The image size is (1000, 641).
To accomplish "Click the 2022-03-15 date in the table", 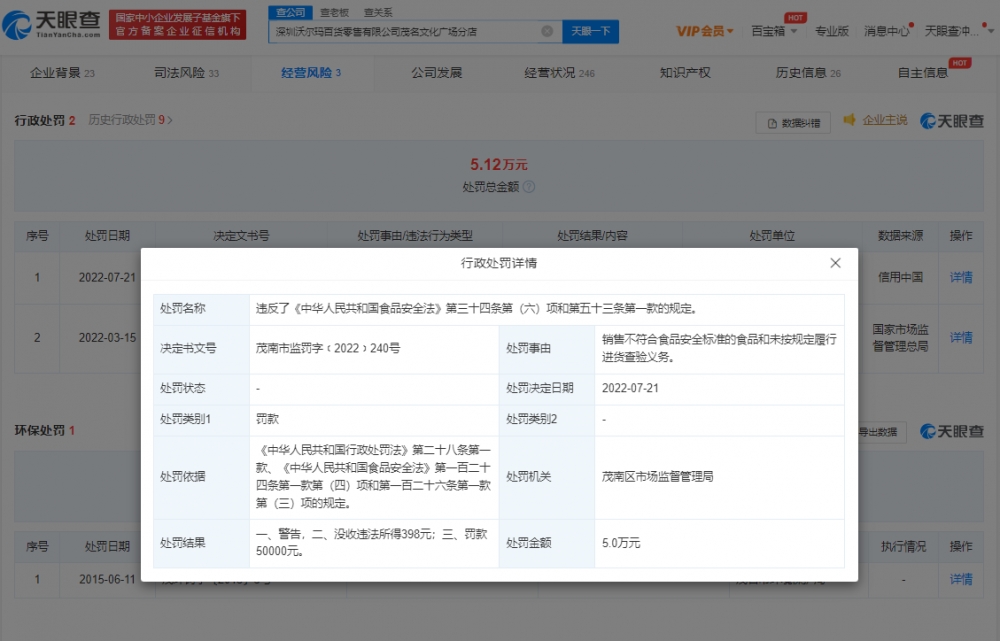I will click(x=107, y=337).
